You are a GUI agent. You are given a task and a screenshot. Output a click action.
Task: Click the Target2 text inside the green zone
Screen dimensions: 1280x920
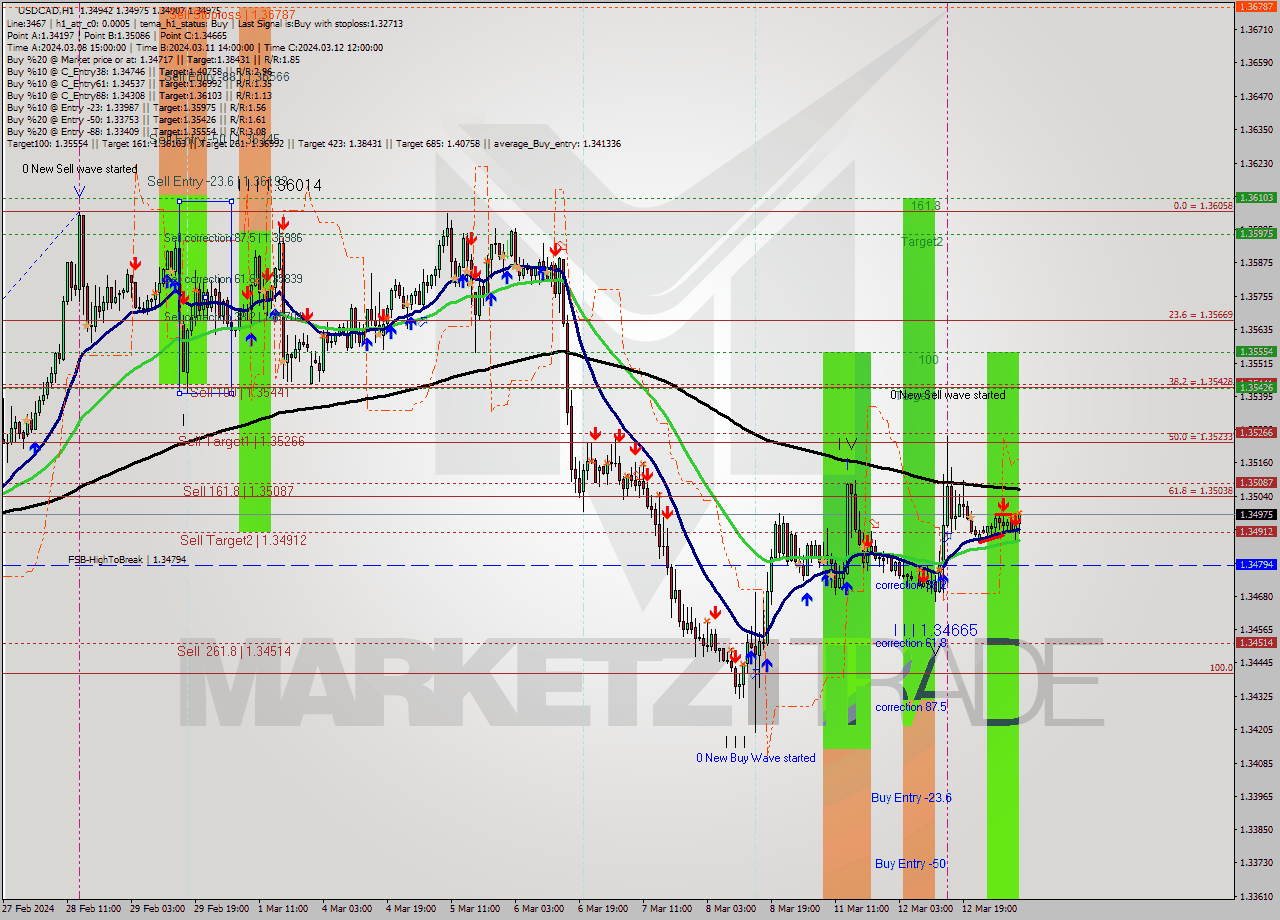click(x=921, y=243)
